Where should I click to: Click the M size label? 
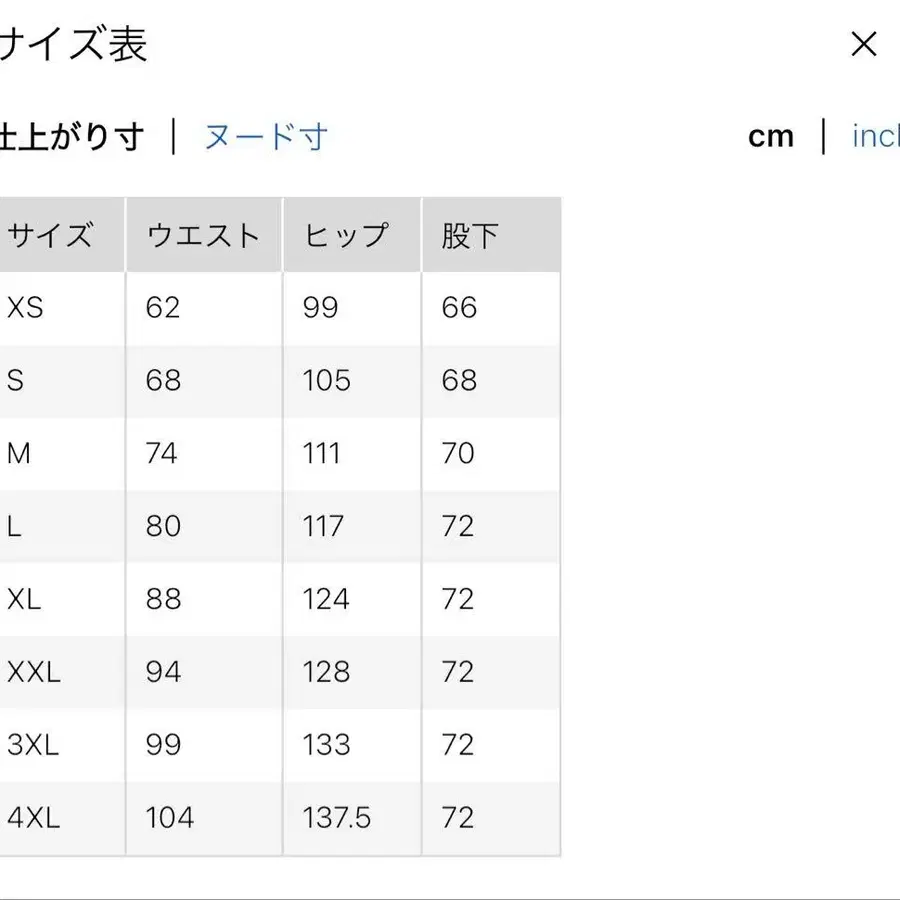coord(20,453)
